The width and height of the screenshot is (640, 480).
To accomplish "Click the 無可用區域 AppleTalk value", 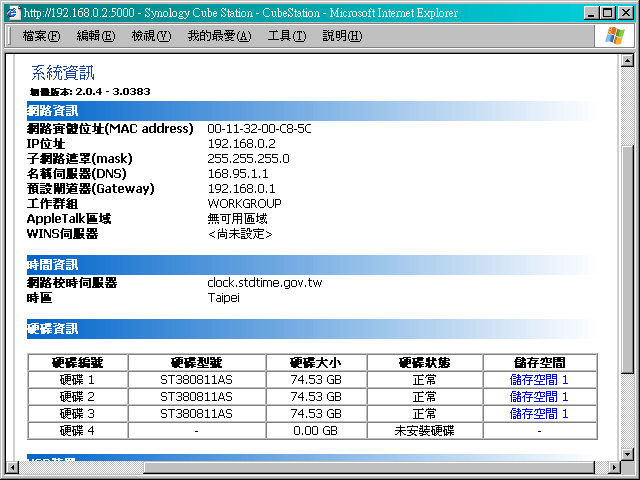I will pos(237,219).
